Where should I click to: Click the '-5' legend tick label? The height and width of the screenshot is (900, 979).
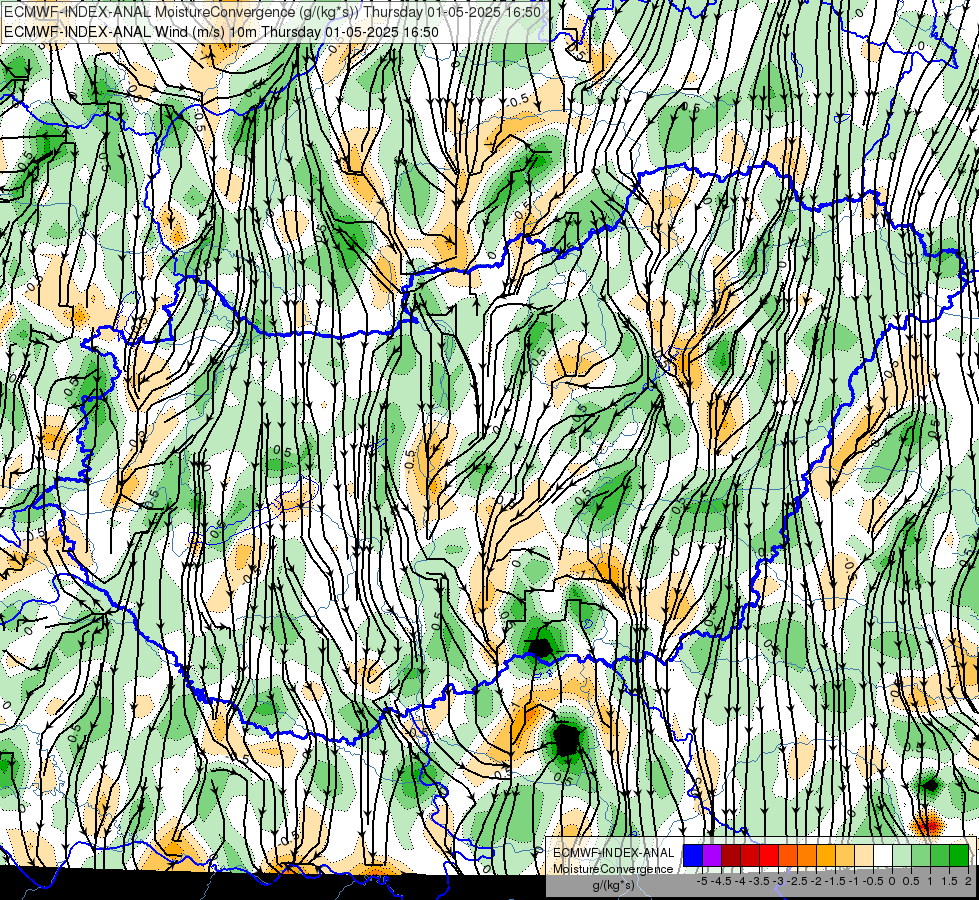(x=702, y=881)
